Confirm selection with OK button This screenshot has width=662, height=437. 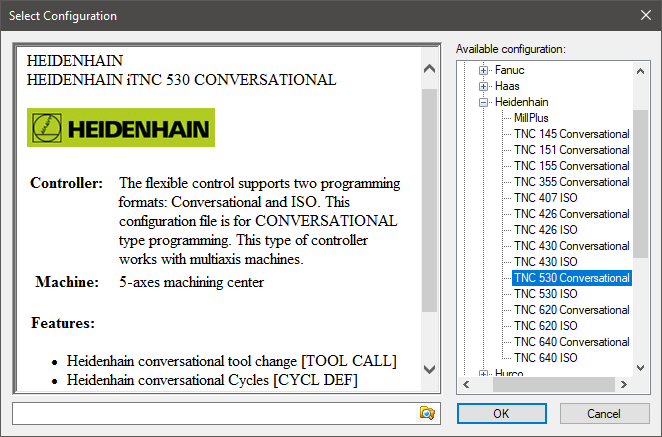click(502, 413)
